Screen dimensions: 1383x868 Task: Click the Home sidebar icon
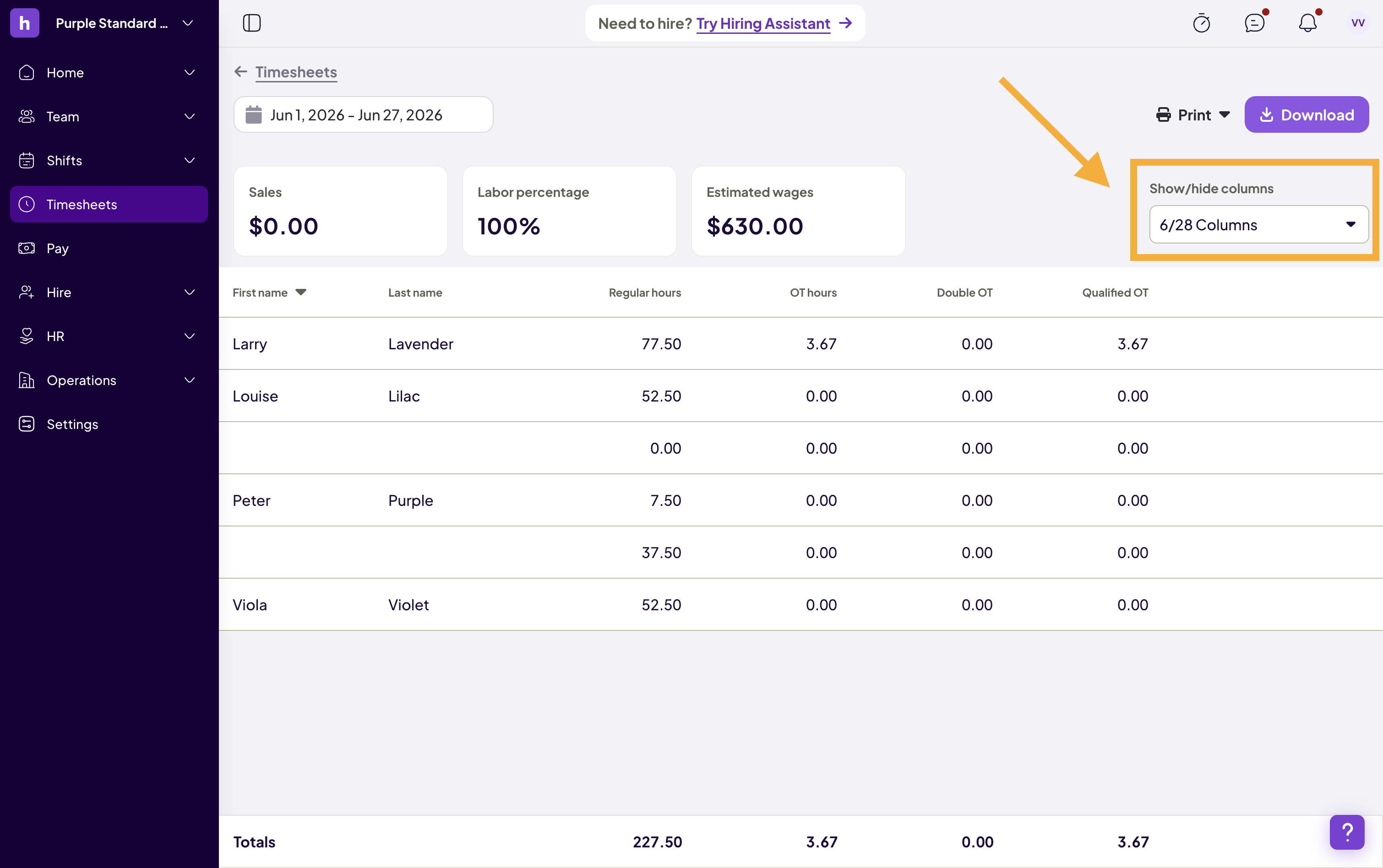click(27, 72)
